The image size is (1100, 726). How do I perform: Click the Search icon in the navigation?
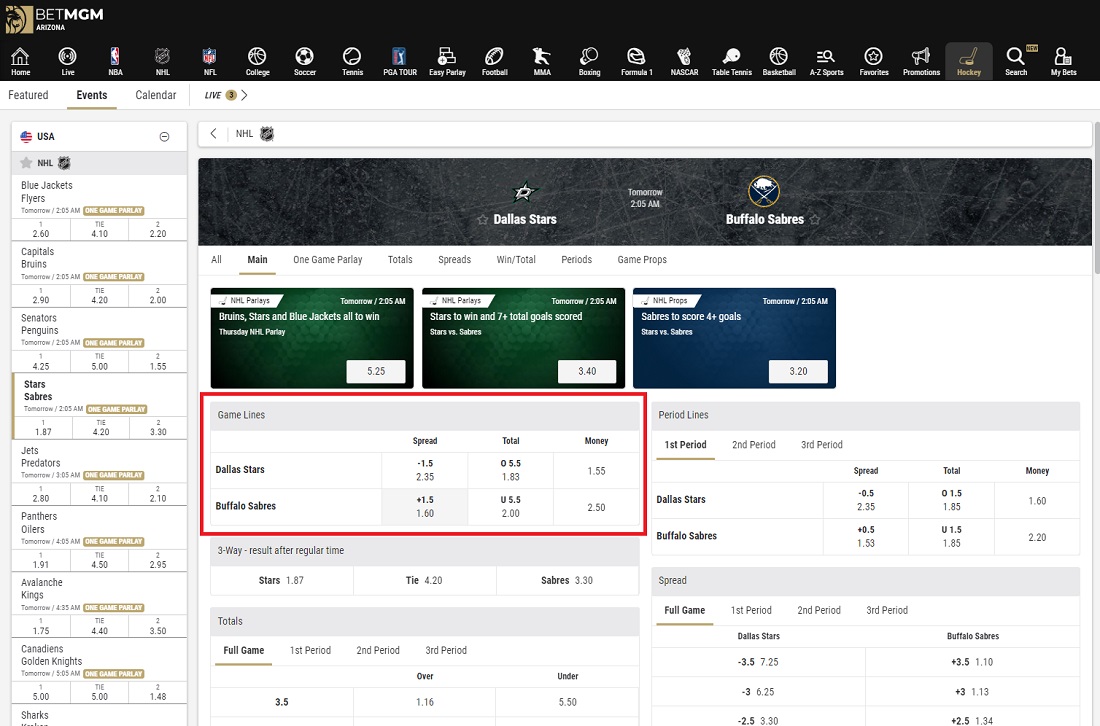(x=1016, y=61)
